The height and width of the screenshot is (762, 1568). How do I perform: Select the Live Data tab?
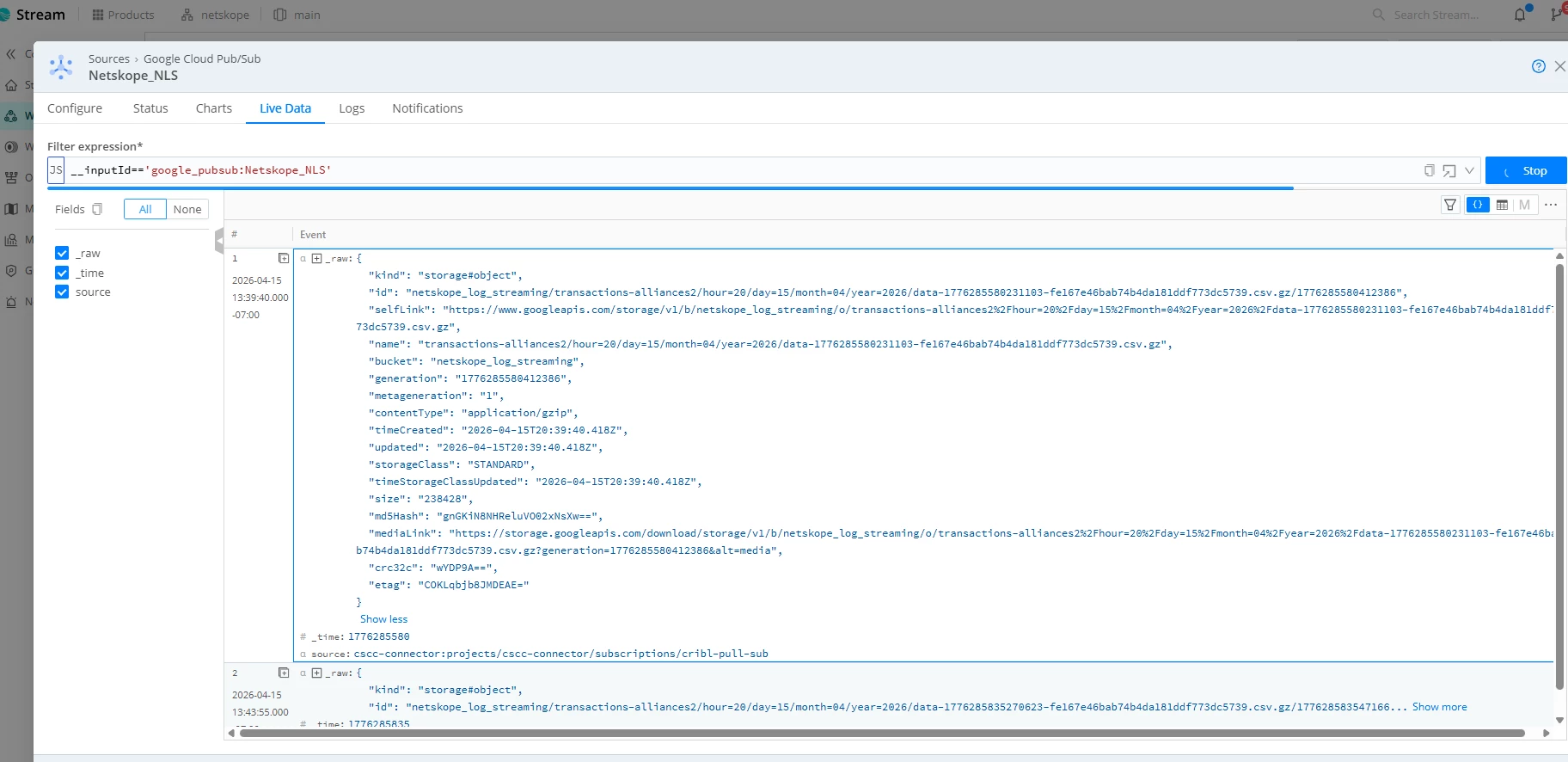(285, 108)
